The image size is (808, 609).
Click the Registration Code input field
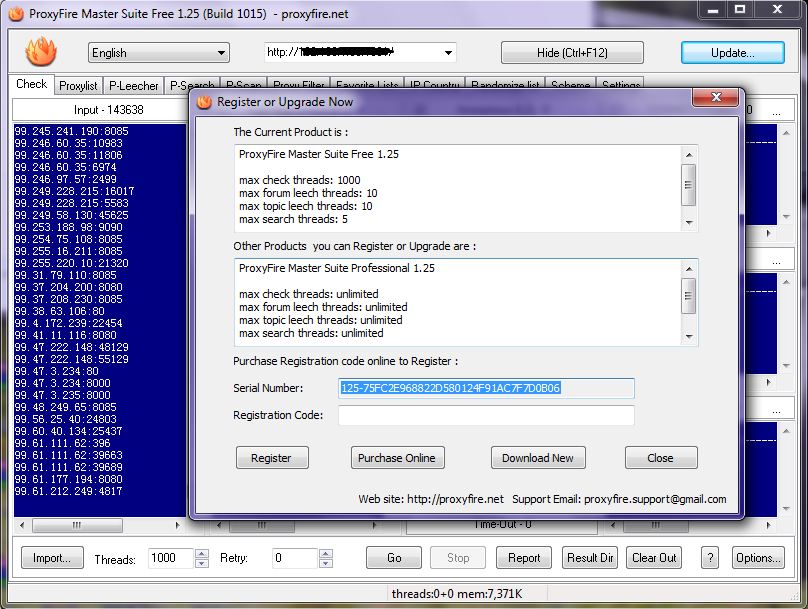[x=486, y=415]
